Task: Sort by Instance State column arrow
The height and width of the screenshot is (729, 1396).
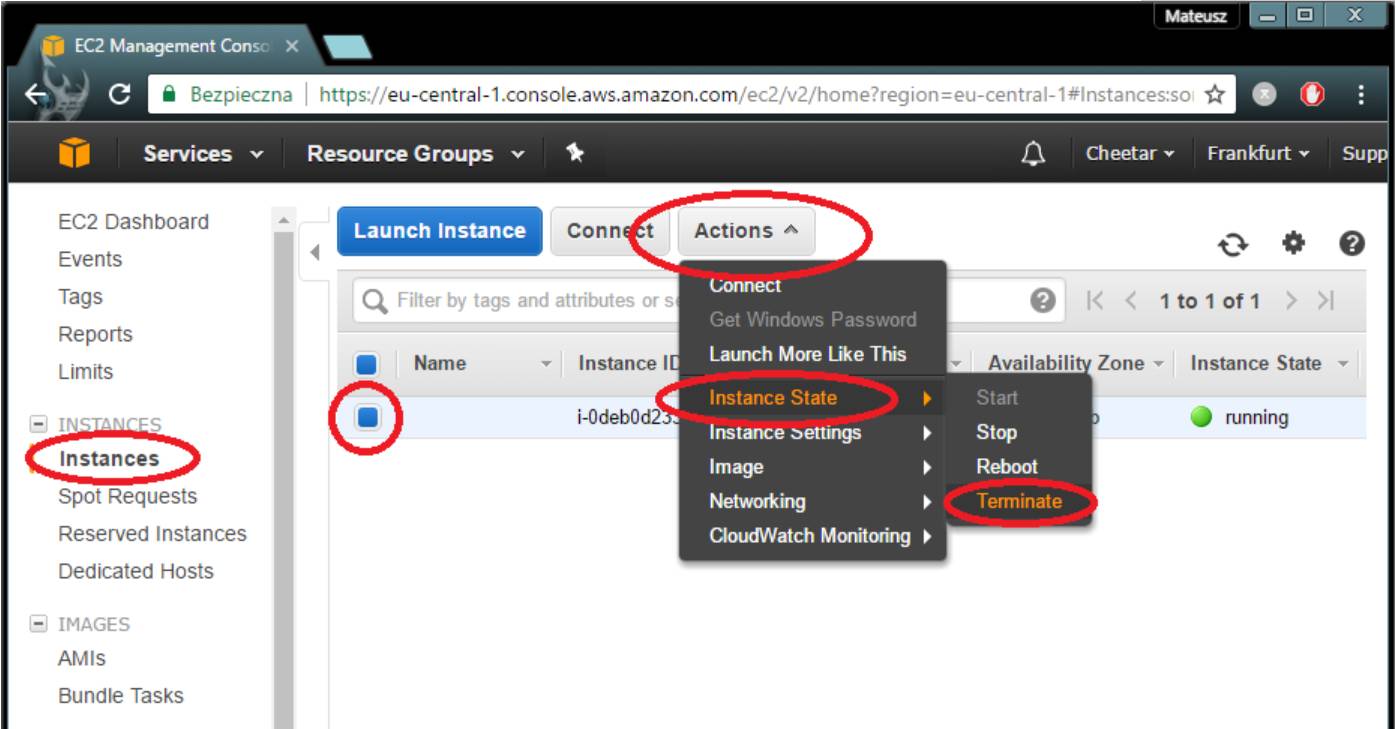Action: [x=1343, y=364]
